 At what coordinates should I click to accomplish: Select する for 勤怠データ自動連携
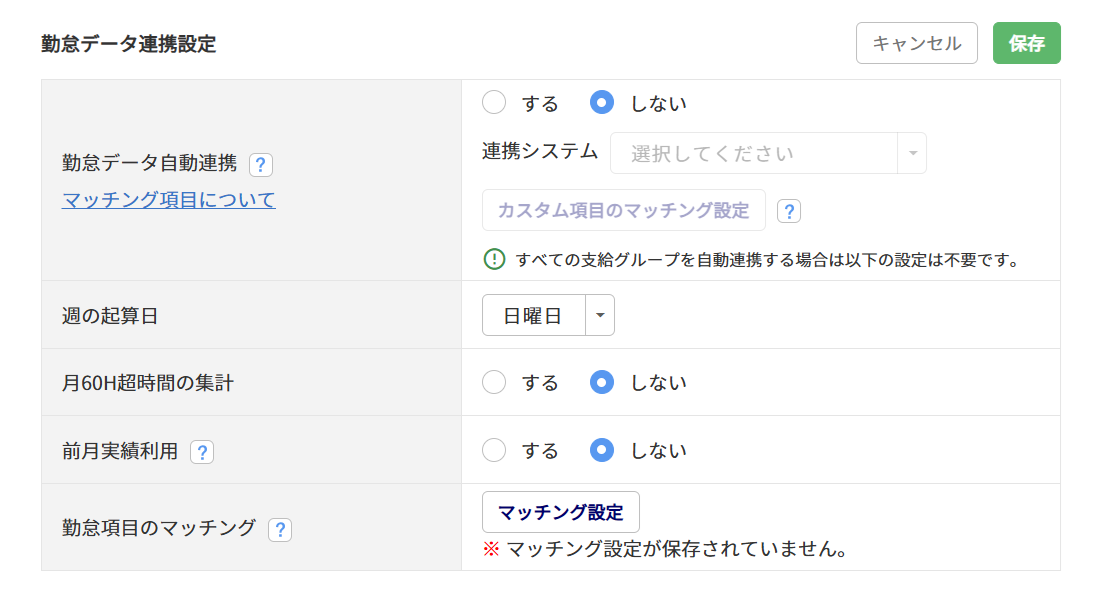click(x=494, y=102)
